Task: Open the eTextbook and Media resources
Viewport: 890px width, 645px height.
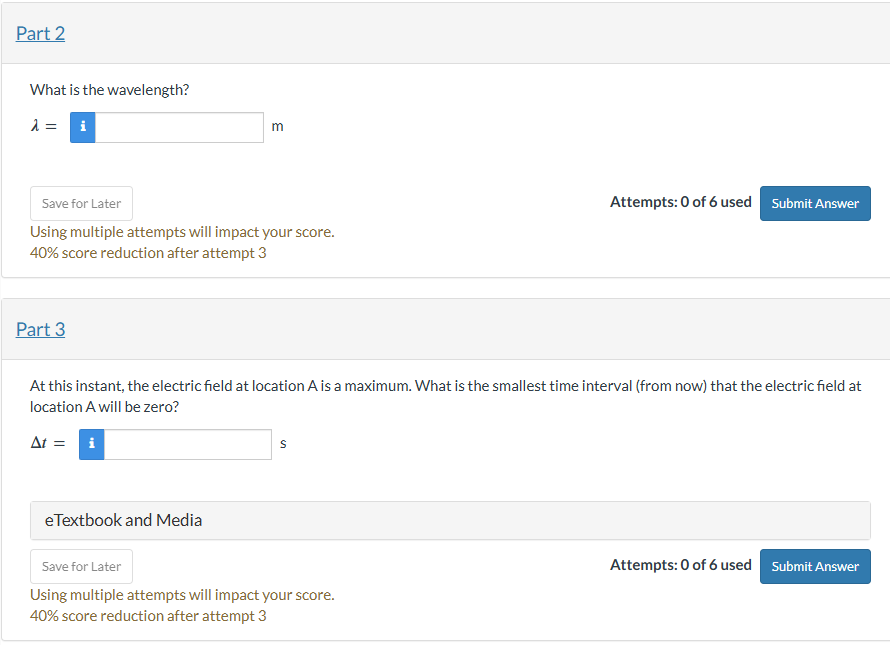Action: (123, 520)
